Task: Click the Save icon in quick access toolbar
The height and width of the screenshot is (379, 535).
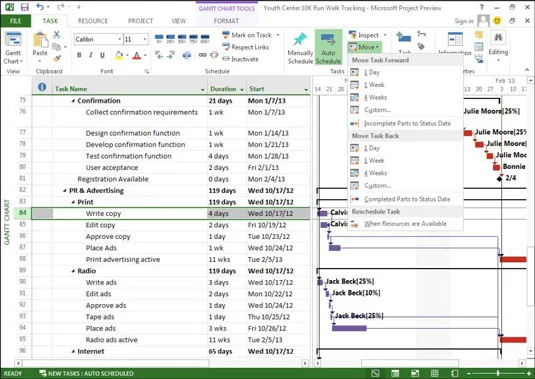Action: coord(24,7)
